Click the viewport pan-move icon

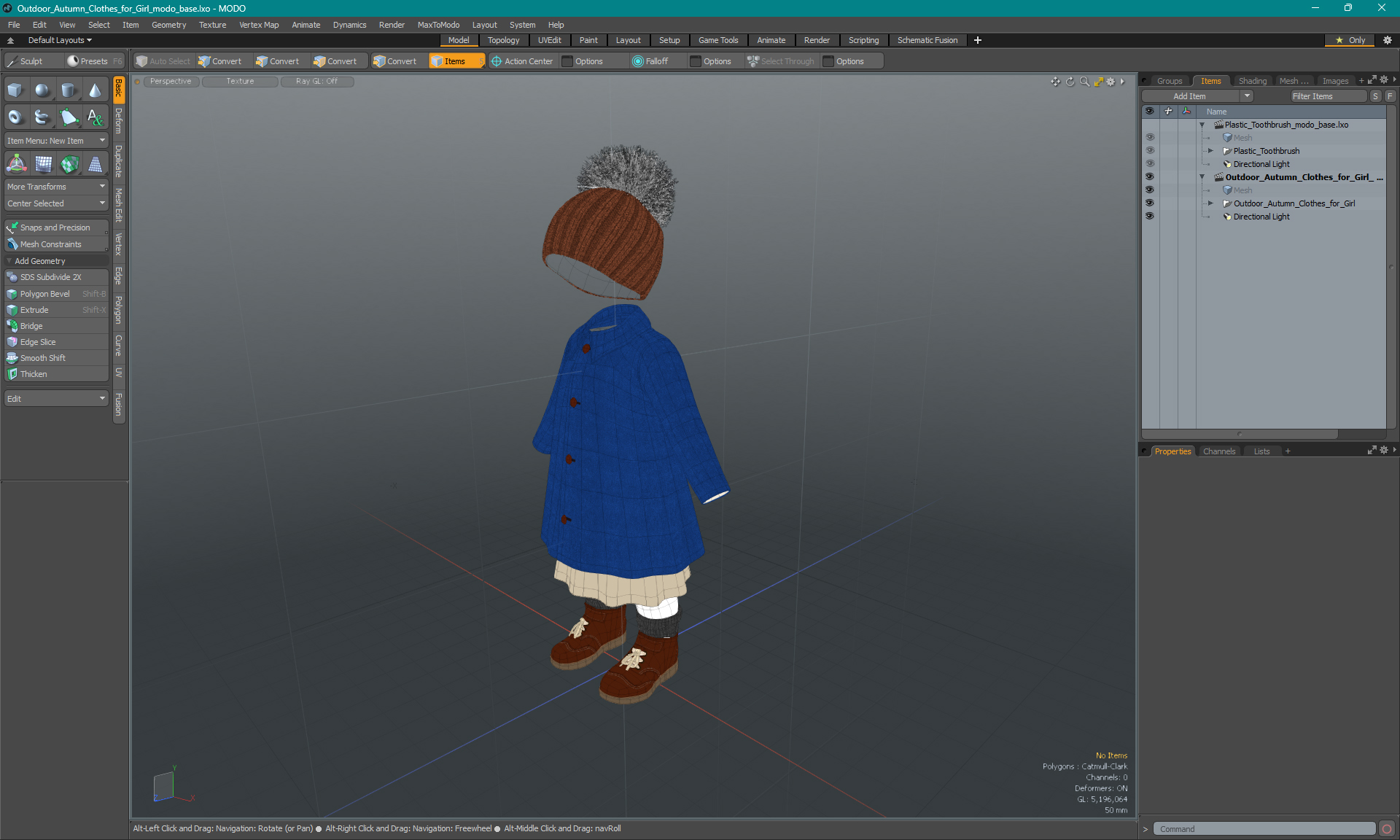[x=1055, y=82]
